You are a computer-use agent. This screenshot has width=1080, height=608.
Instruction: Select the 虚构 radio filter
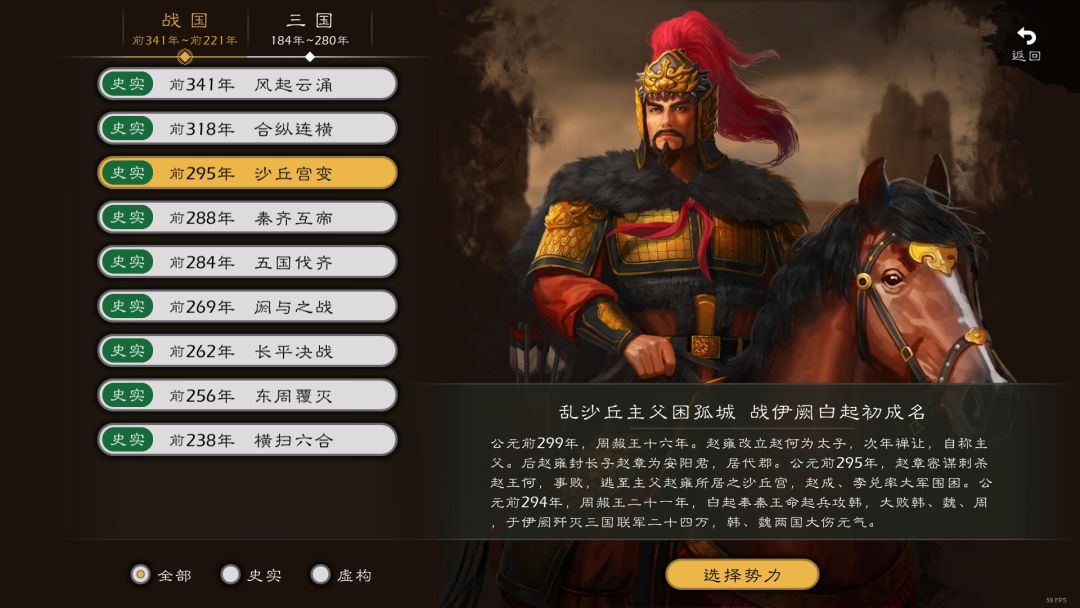(320, 574)
